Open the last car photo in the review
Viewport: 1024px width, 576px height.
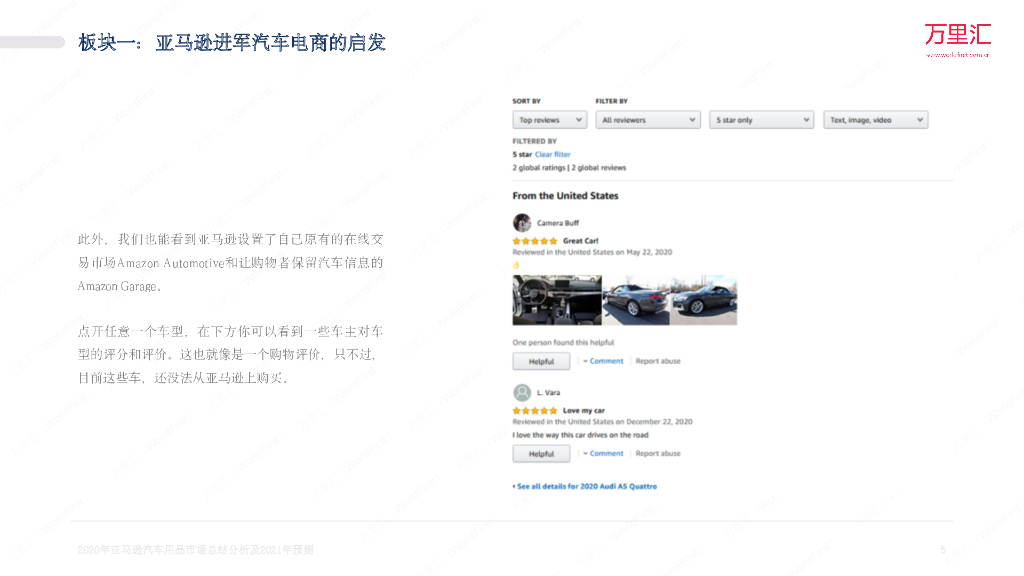pos(704,300)
